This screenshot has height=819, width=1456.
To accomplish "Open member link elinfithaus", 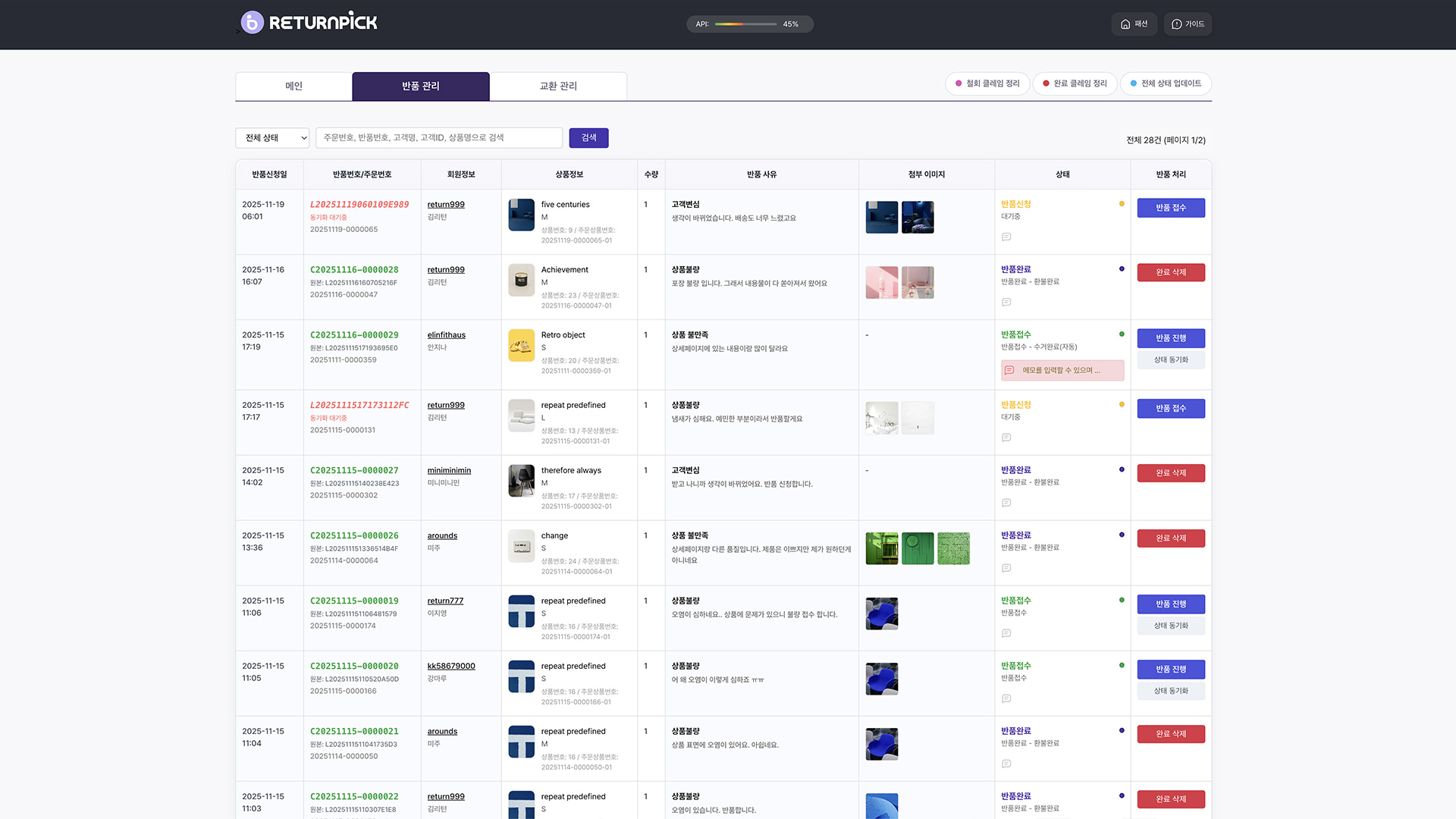I will [x=446, y=335].
